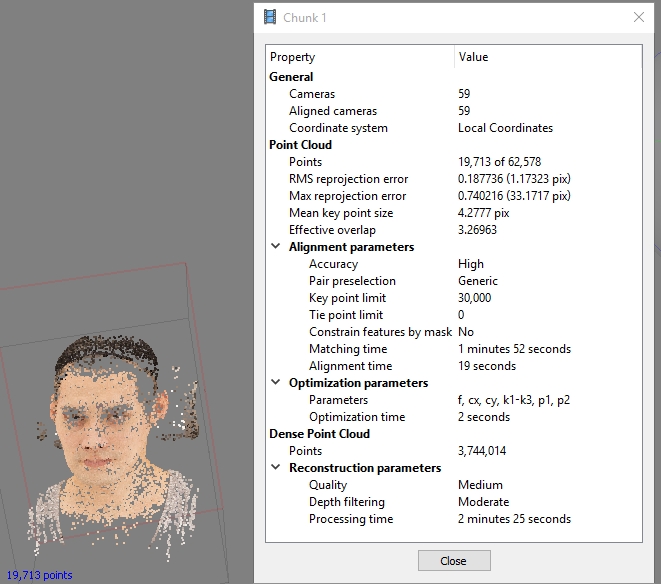Select the Aligned cameras row
The image size is (661, 584).
point(332,111)
